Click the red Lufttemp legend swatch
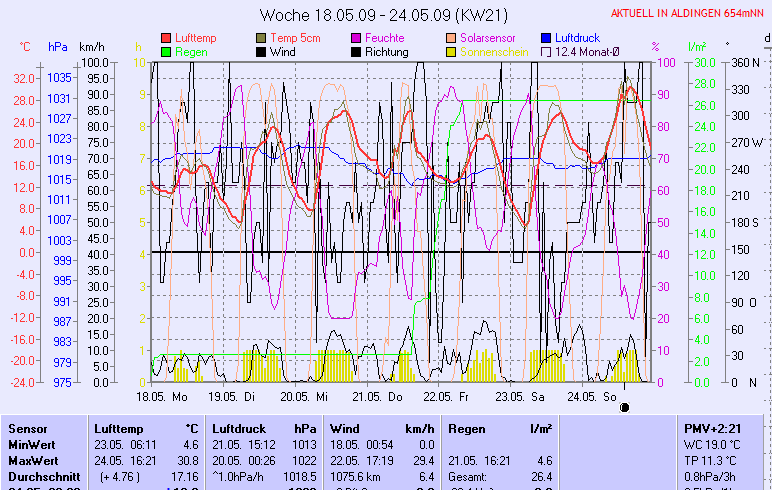This screenshot has width=772, height=490. tap(166, 37)
